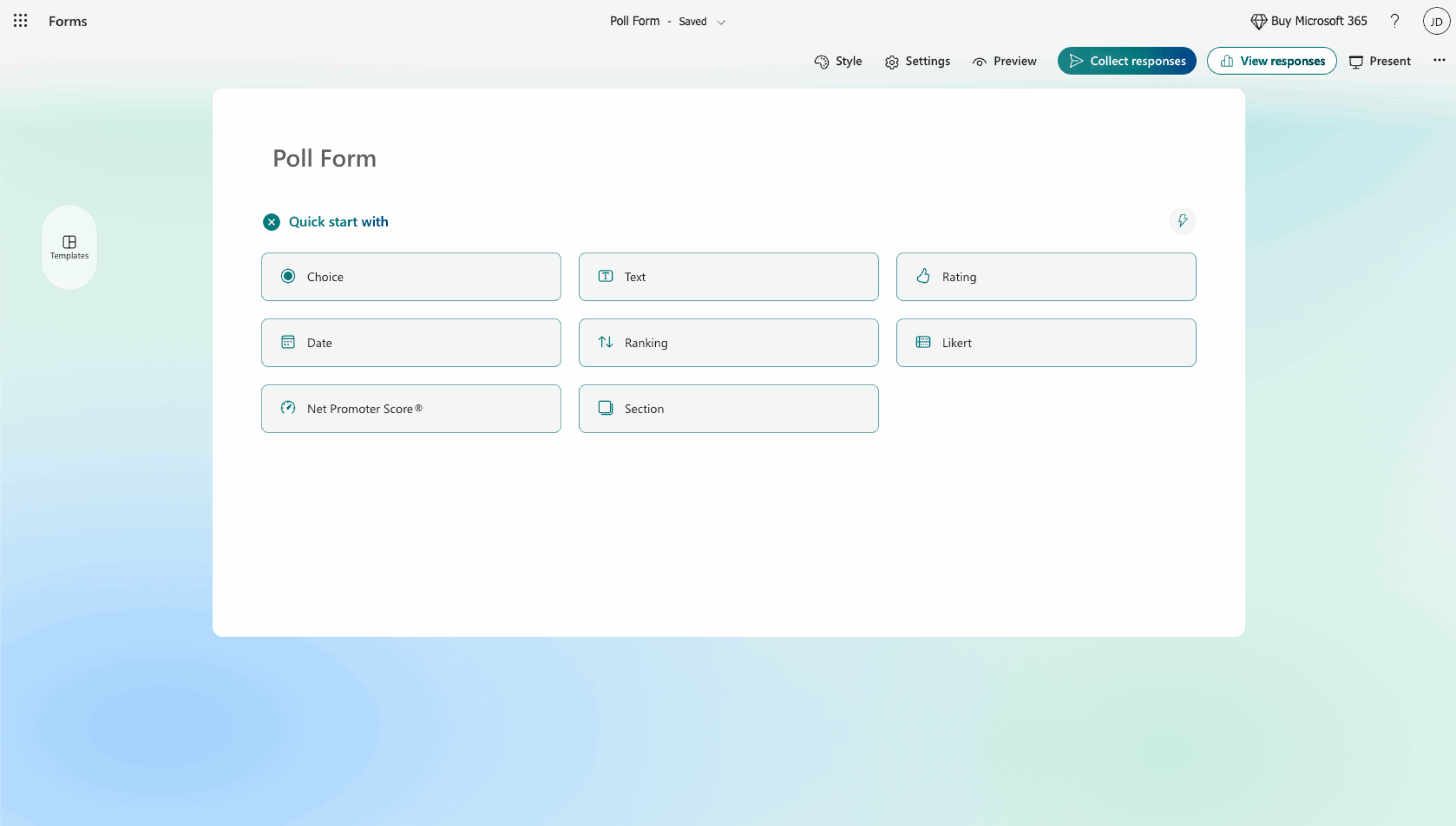Screen dimensions: 1456x826
Task: Add a Choice question
Action: (x=411, y=276)
